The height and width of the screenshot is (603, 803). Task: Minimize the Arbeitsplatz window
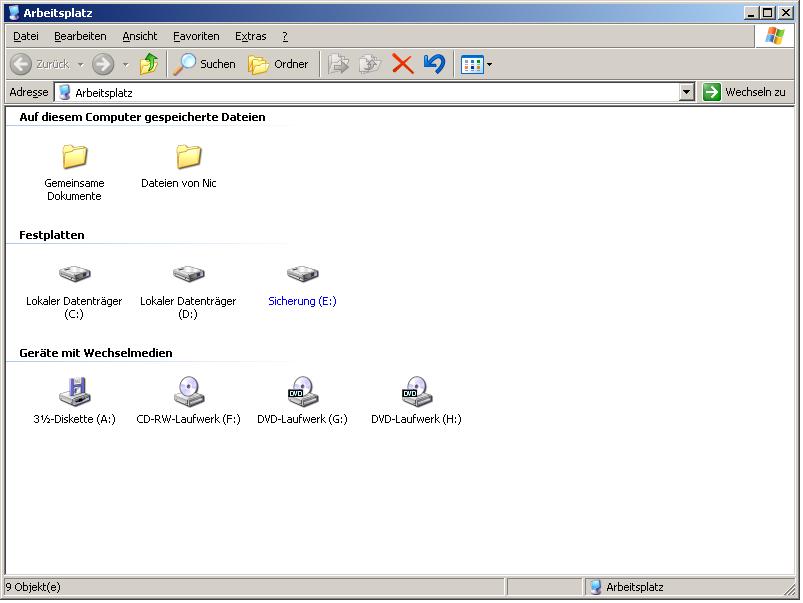pyautogui.click(x=751, y=13)
